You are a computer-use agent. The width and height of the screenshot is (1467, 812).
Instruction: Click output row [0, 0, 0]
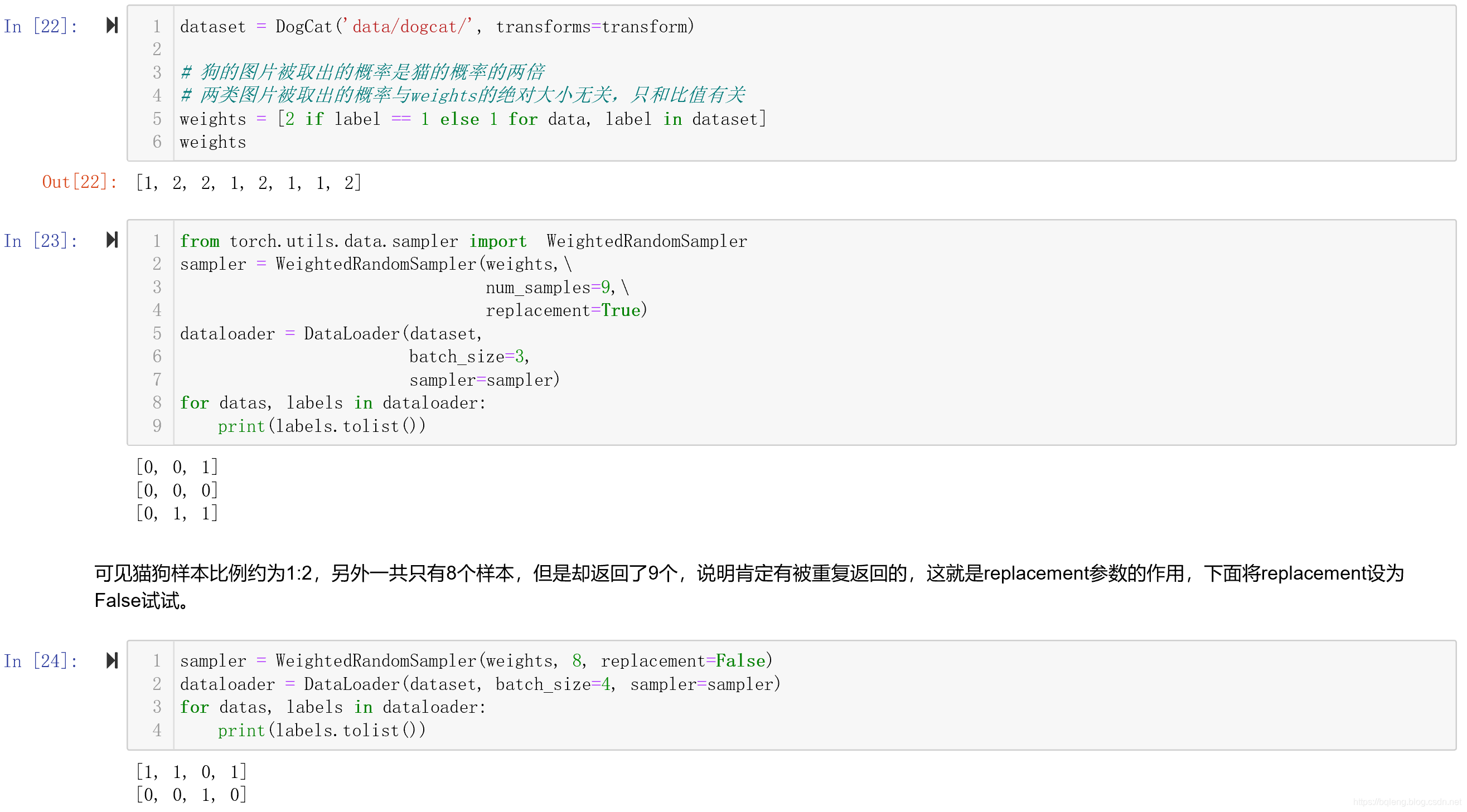pyautogui.click(x=177, y=490)
